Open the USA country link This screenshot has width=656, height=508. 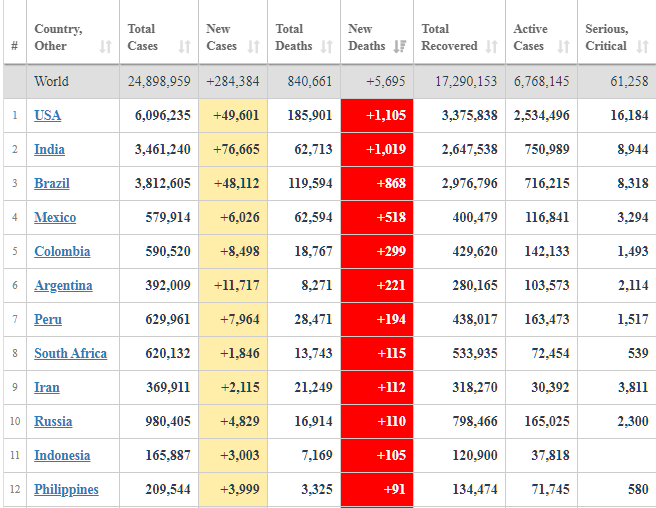click(48, 115)
